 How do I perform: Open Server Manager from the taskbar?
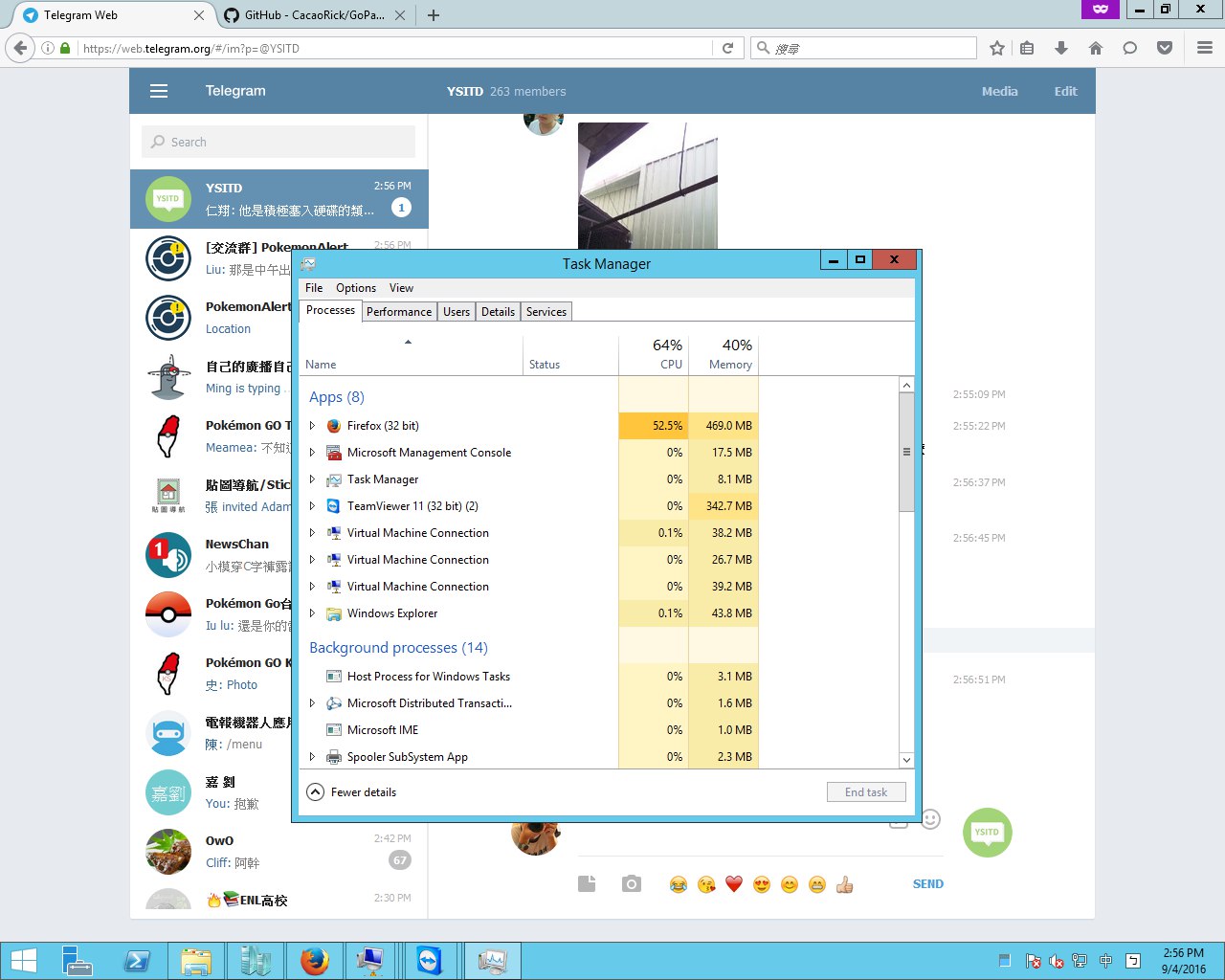point(78,961)
